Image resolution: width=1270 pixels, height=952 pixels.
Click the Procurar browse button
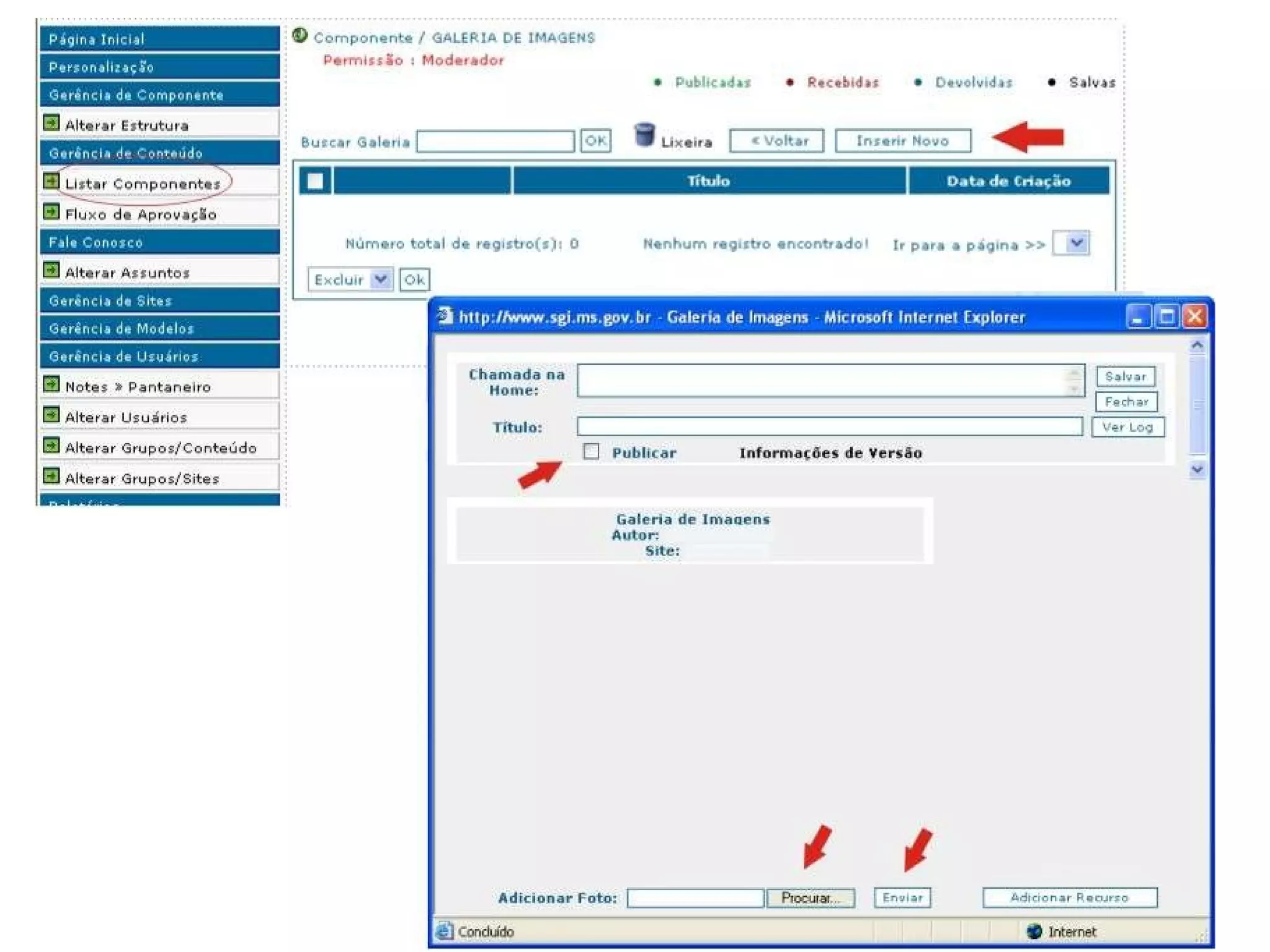[810, 897]
